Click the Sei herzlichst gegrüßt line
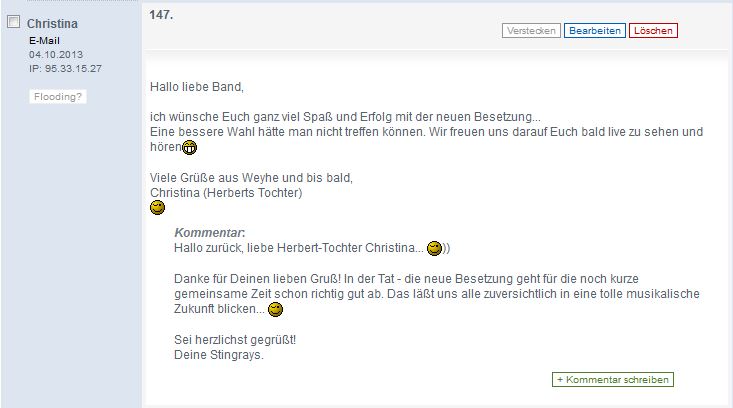This screenshot has width=733, height=408. point(235,340)
